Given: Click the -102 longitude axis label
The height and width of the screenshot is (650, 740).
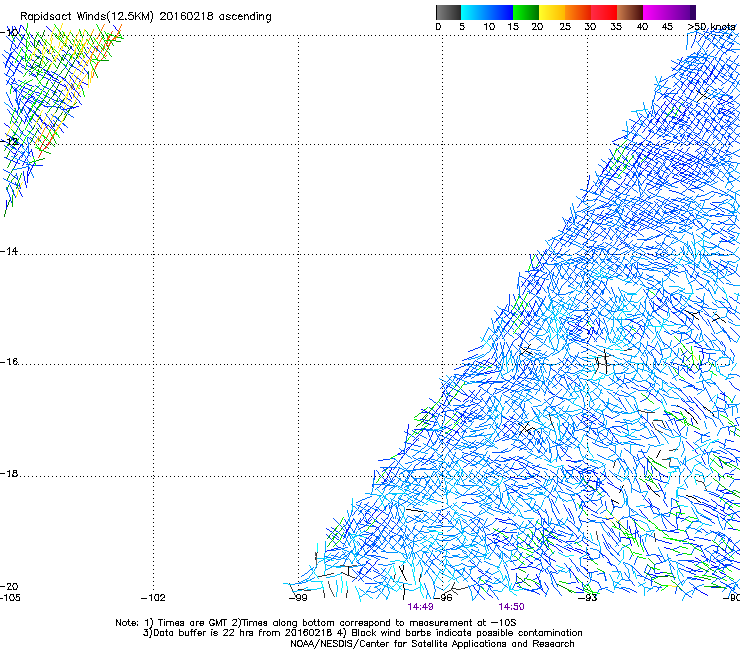Looking at the screenshot, I should 153,598.
